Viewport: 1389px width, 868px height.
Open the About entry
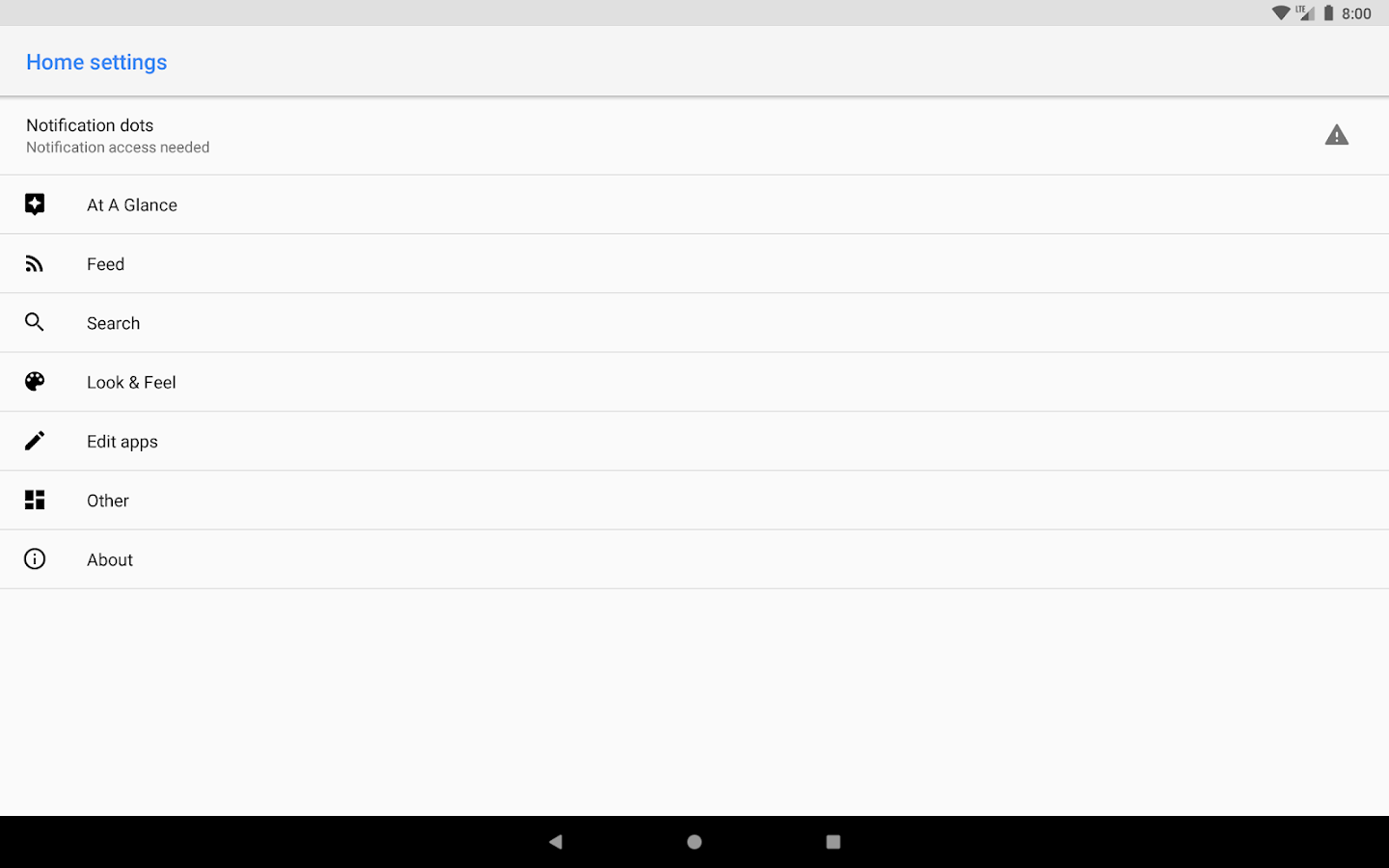pos(694,559)
